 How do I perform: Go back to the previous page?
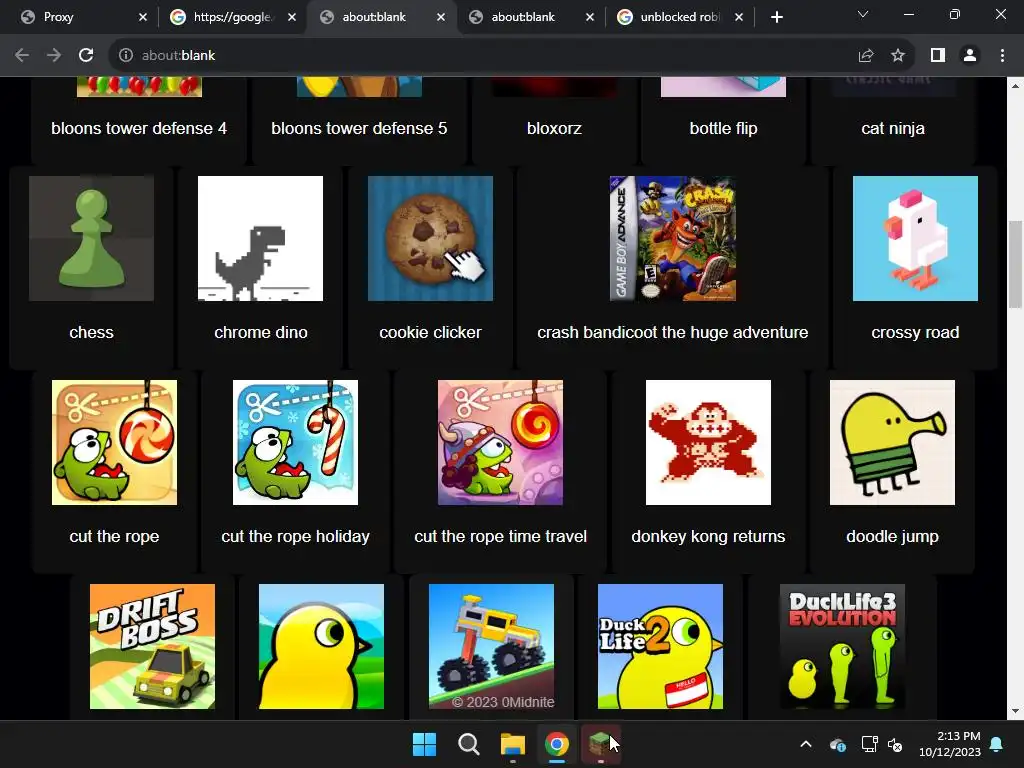(22, 56)
